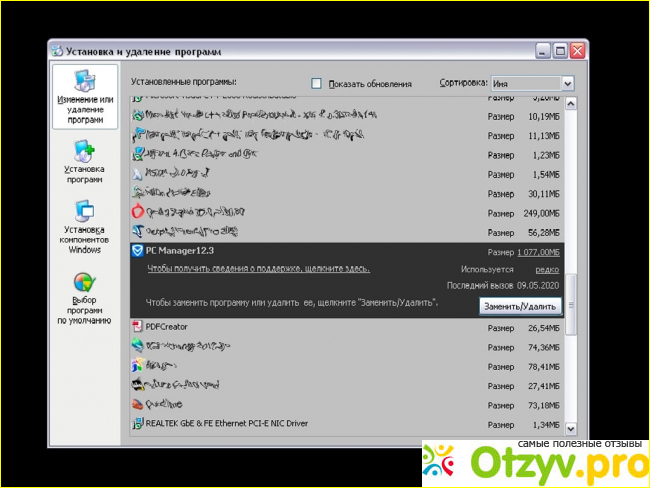This screenshot has height=488, width=650.
Task: Expand the "Сортировка" dropdown showing "Имя"
Action: pyautogui.click(x=568, y=83)
